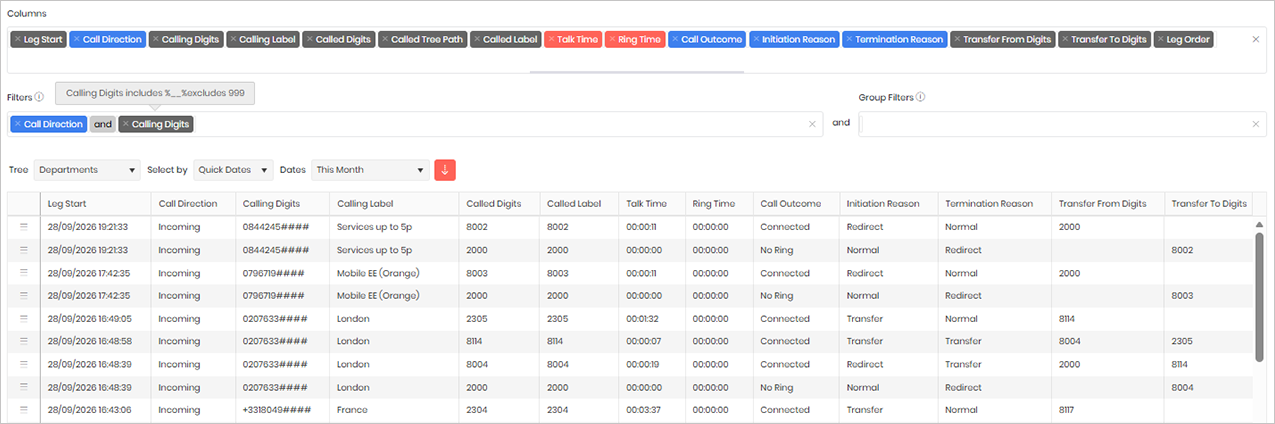Clear the Group Filters field X icon
Screen dimensions: 1275x424
[x=1256, y=124]
